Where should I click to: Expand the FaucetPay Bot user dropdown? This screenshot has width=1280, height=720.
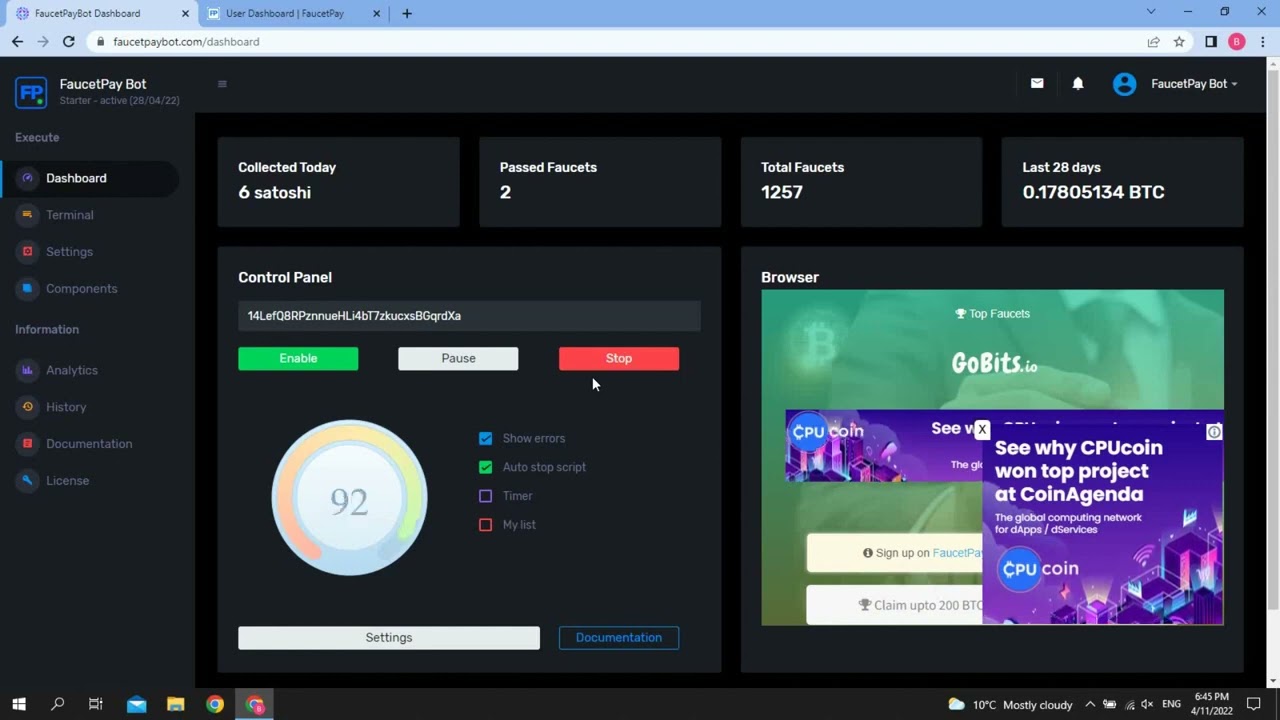(1194, 84)
